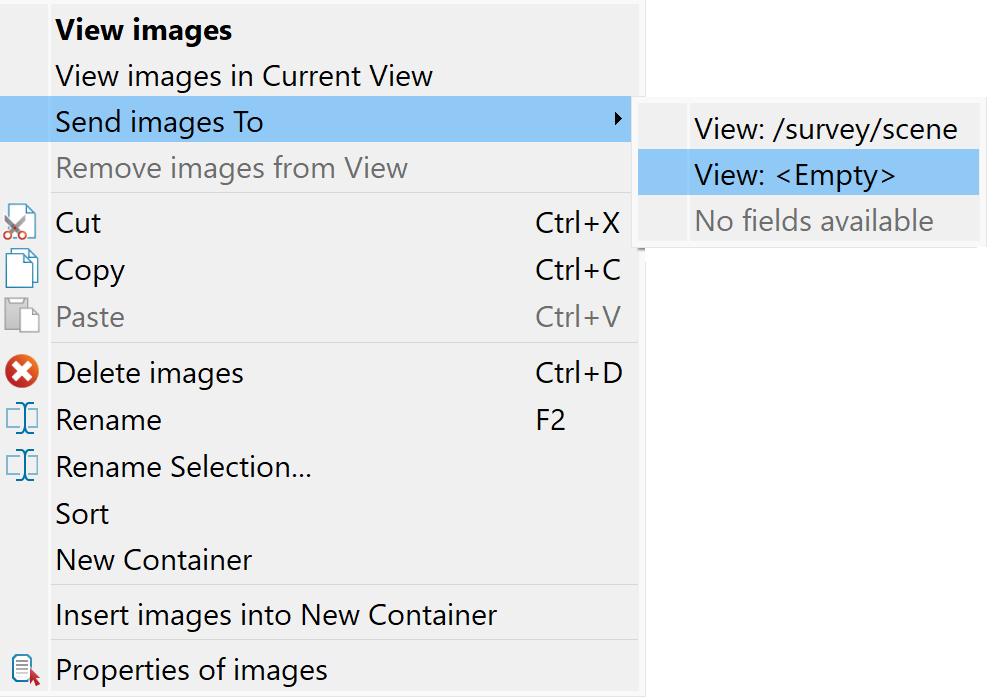The height and width of the screenshot is (697, 987).
Task: Click the Copy pages icon
Action: pos(21,270)
